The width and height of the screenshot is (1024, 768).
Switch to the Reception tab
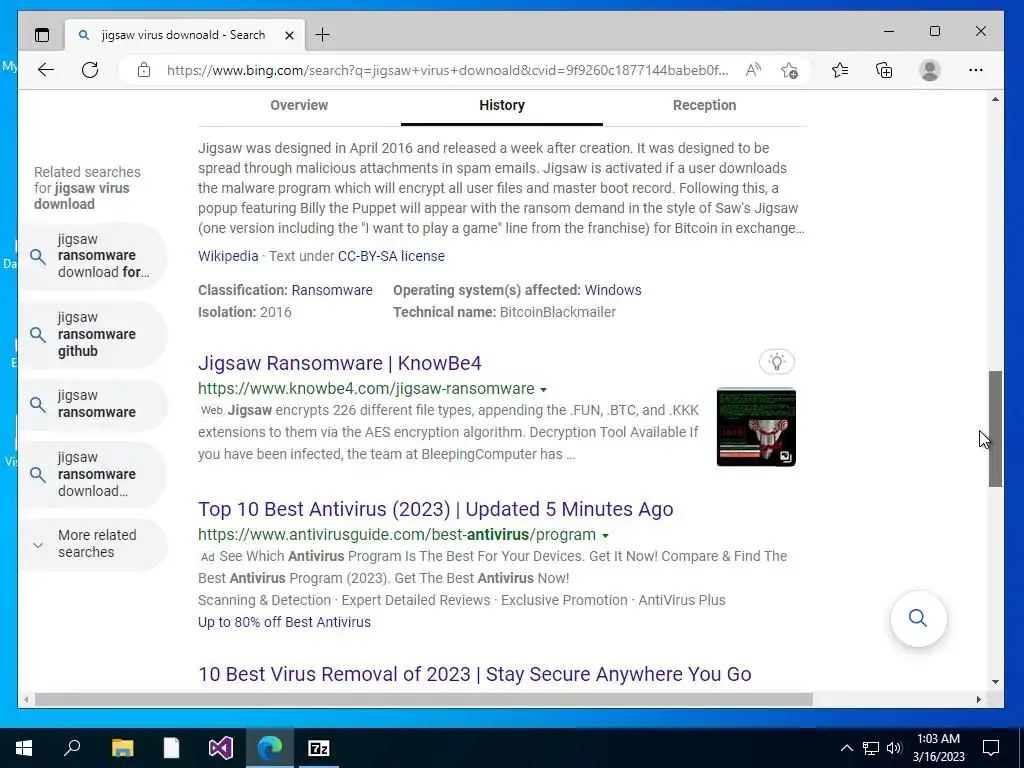[704, 105]
